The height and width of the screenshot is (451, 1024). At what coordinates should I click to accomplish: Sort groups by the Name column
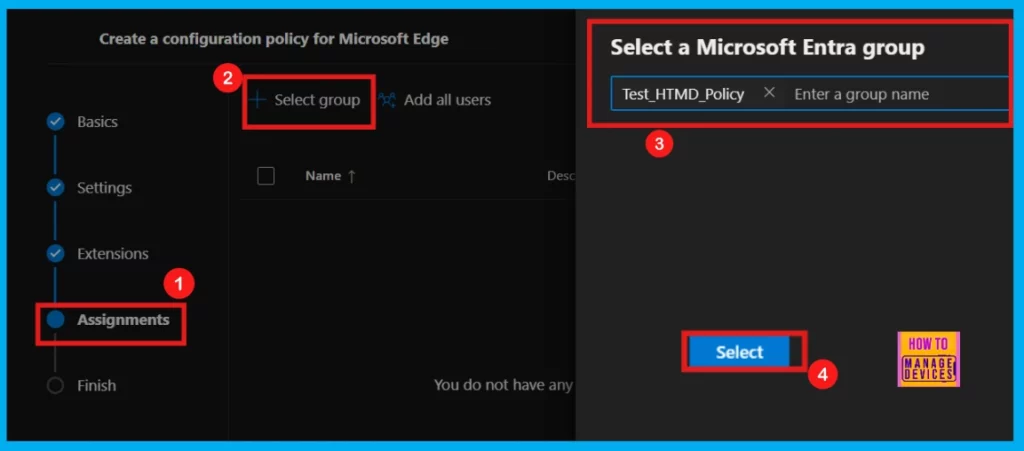[x=323, y=176]
